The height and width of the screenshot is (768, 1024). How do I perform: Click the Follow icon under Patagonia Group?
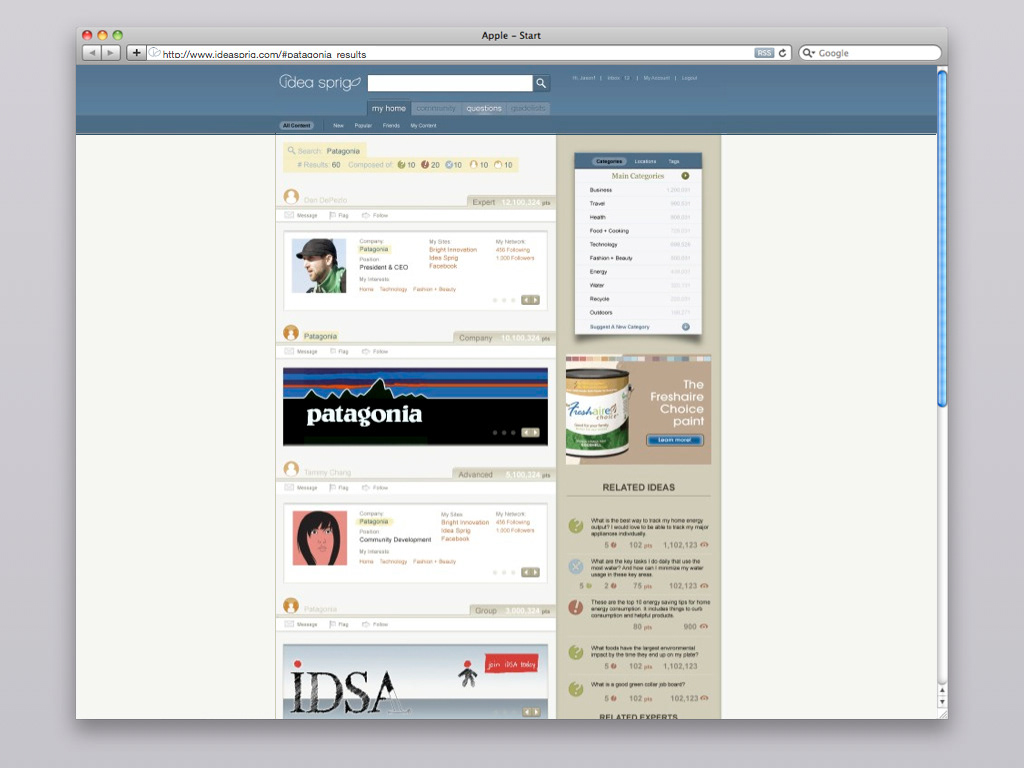366,624
